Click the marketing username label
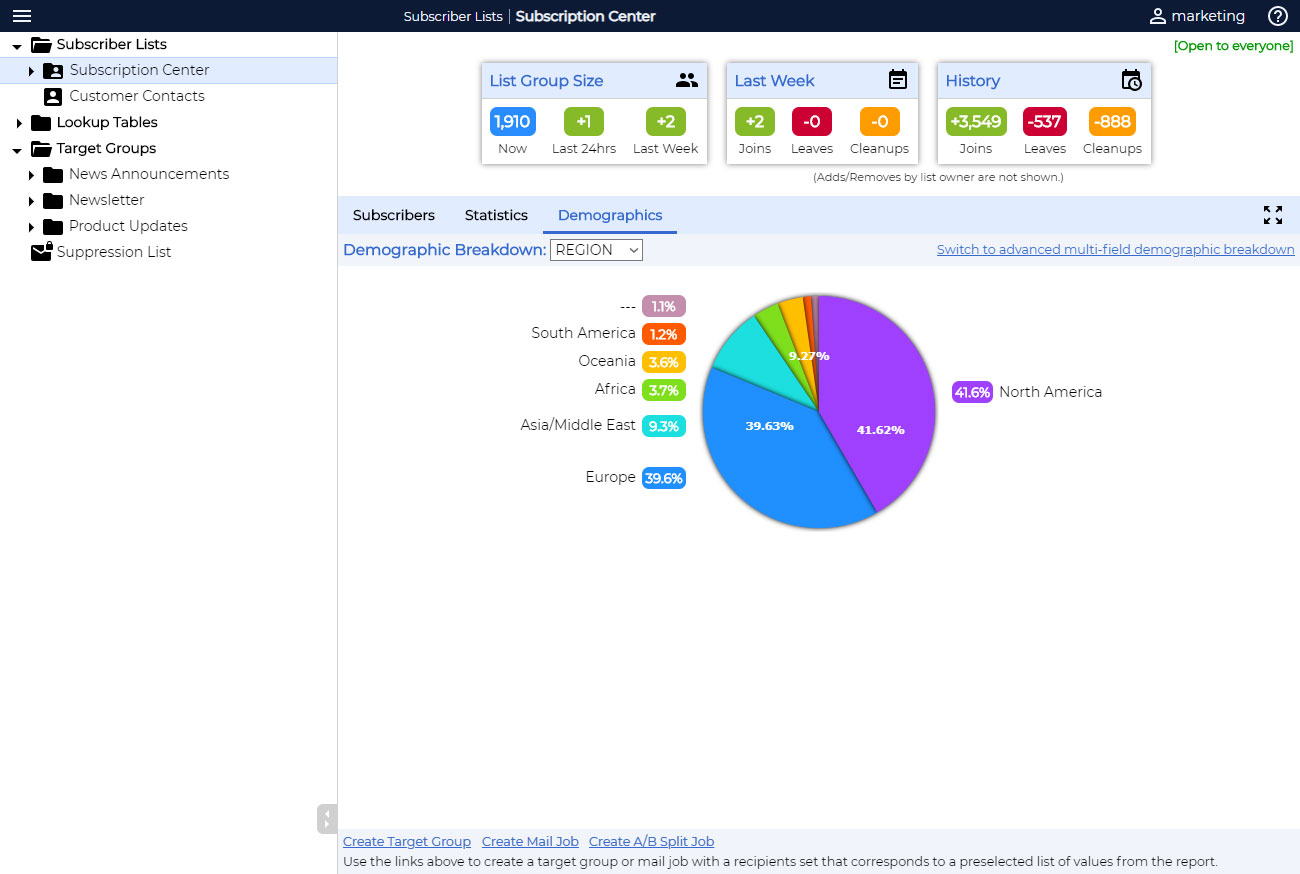Screen dimensions: 1300x874 click(1208, 16)
